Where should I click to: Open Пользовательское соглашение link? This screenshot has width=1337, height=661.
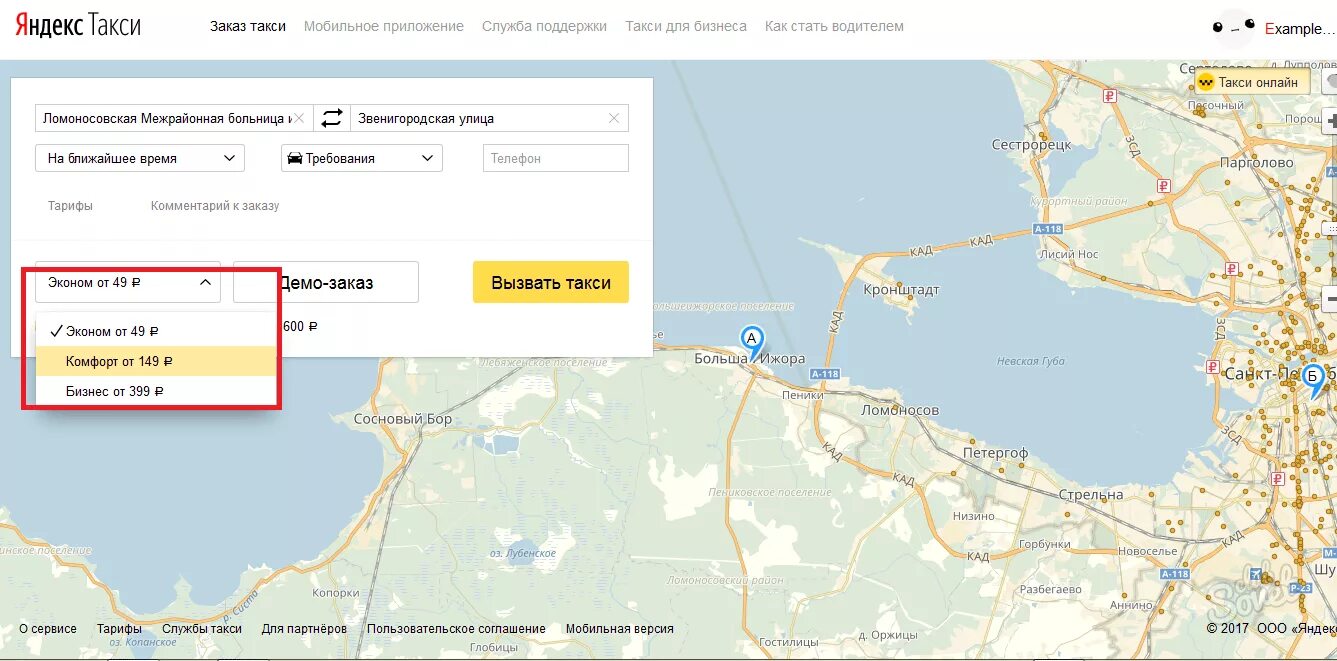(456, 629)
